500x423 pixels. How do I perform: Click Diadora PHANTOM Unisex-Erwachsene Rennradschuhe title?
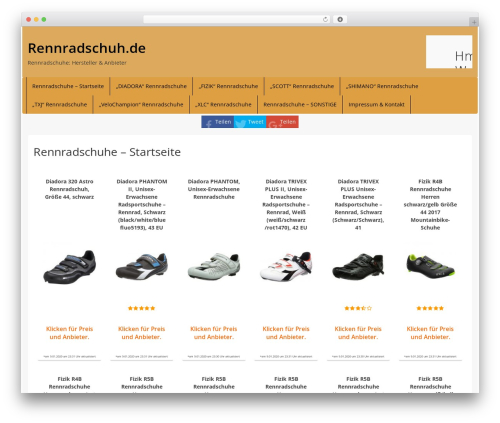coord(214,189)
